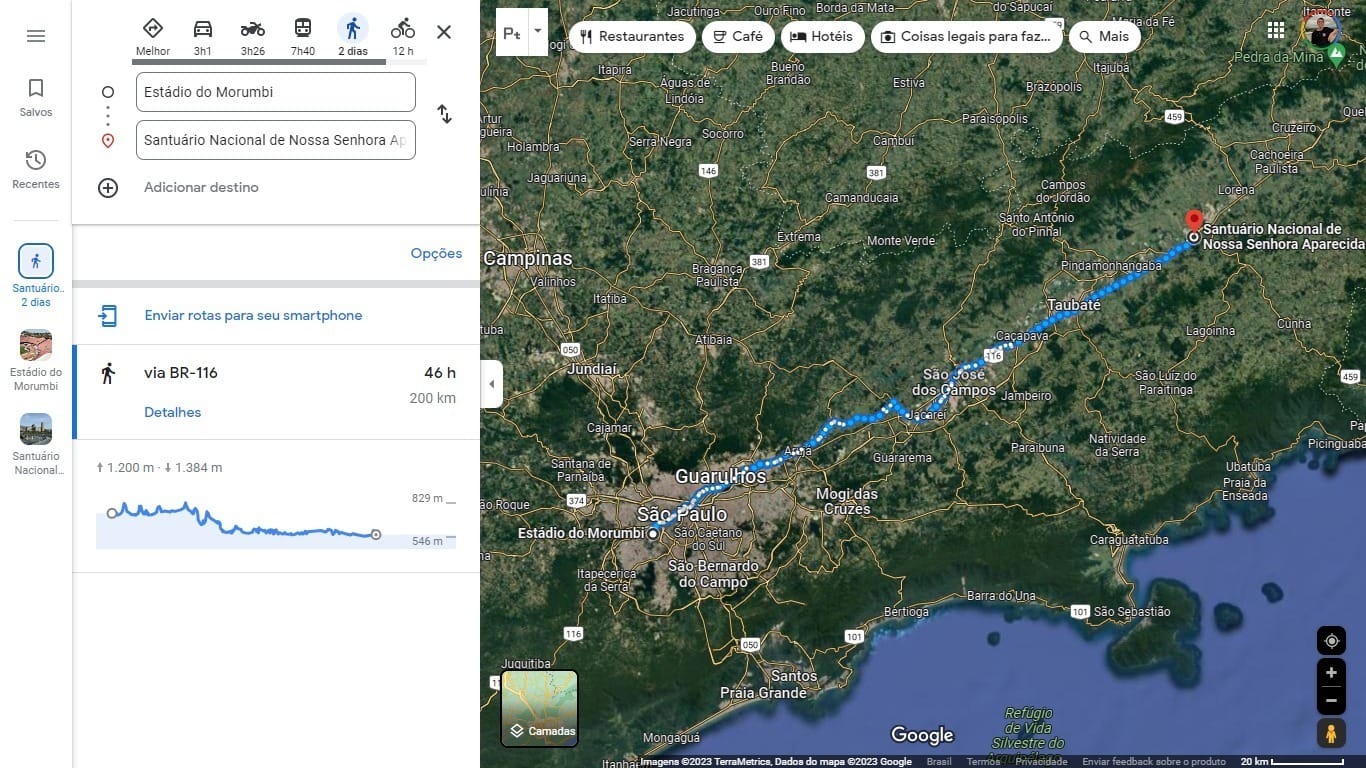
Task: Open Santuário 2 dias recent item
Action: point(36,276)
